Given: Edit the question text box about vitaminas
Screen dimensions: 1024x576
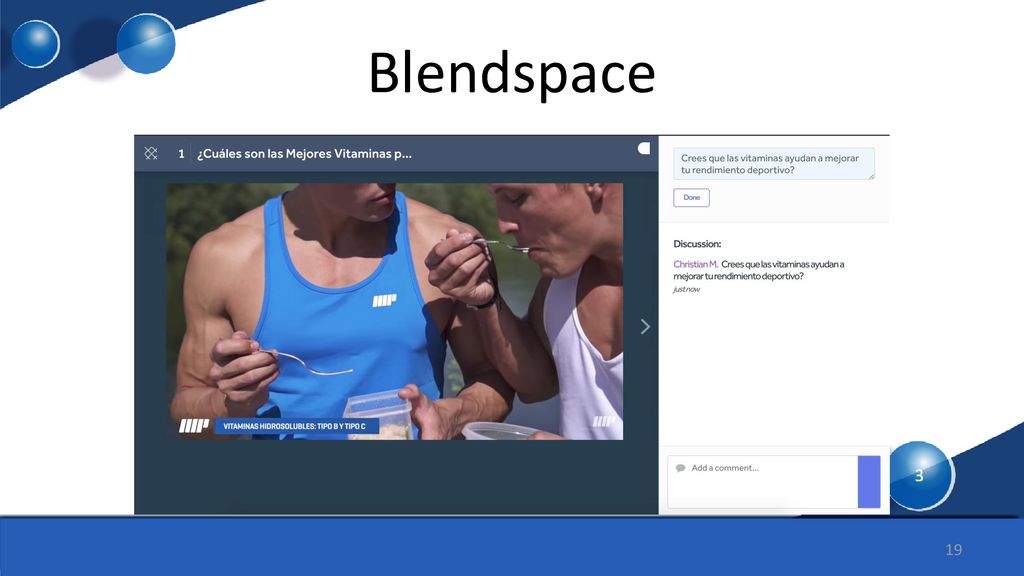Looking at the screenshot, I should [774, 164].
